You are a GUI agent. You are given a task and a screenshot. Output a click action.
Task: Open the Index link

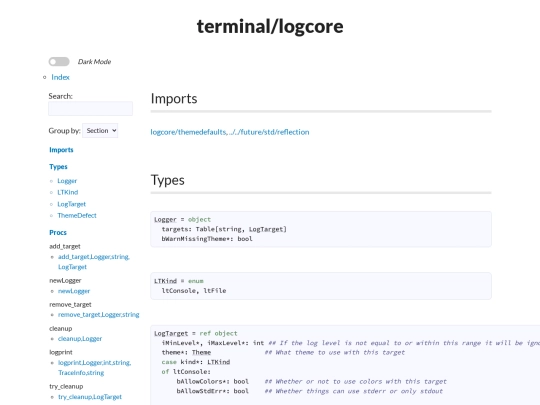(x=60, y=77)
